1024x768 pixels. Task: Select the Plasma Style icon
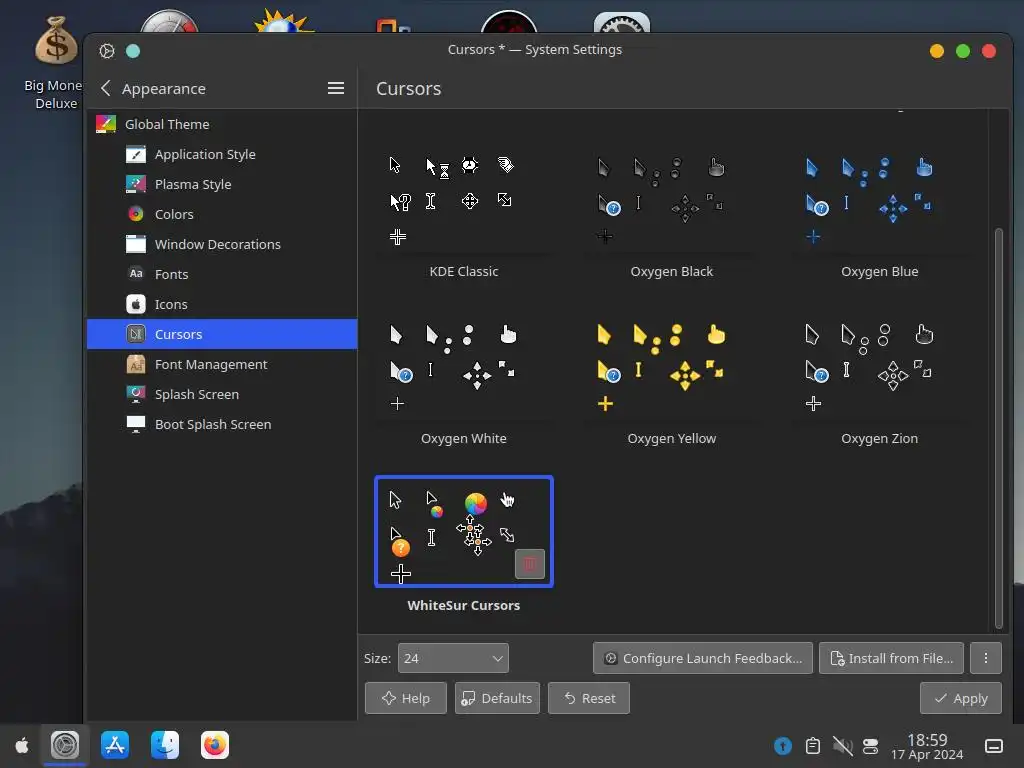pyautogui.click(x=136, y=184)
